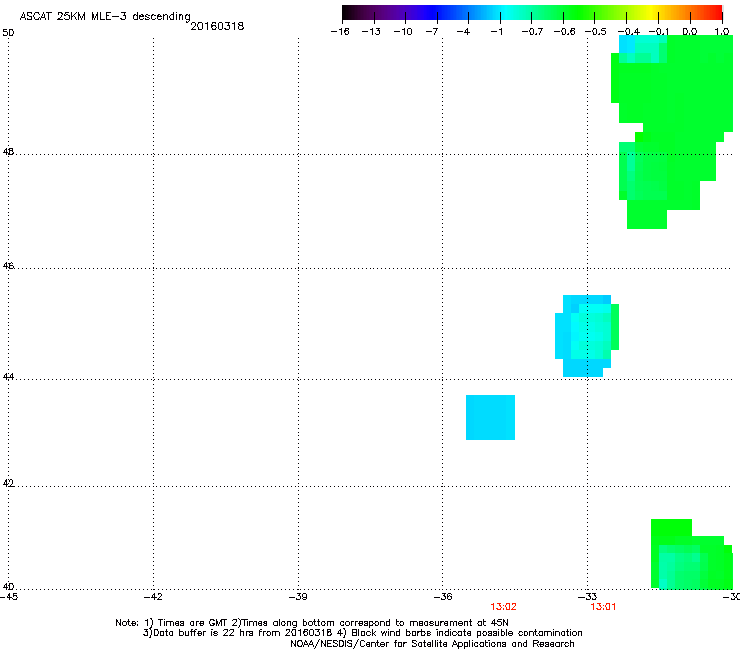740x650 pixels.
Task: Click the colorbar label '-10'
Action: (403, 32)
